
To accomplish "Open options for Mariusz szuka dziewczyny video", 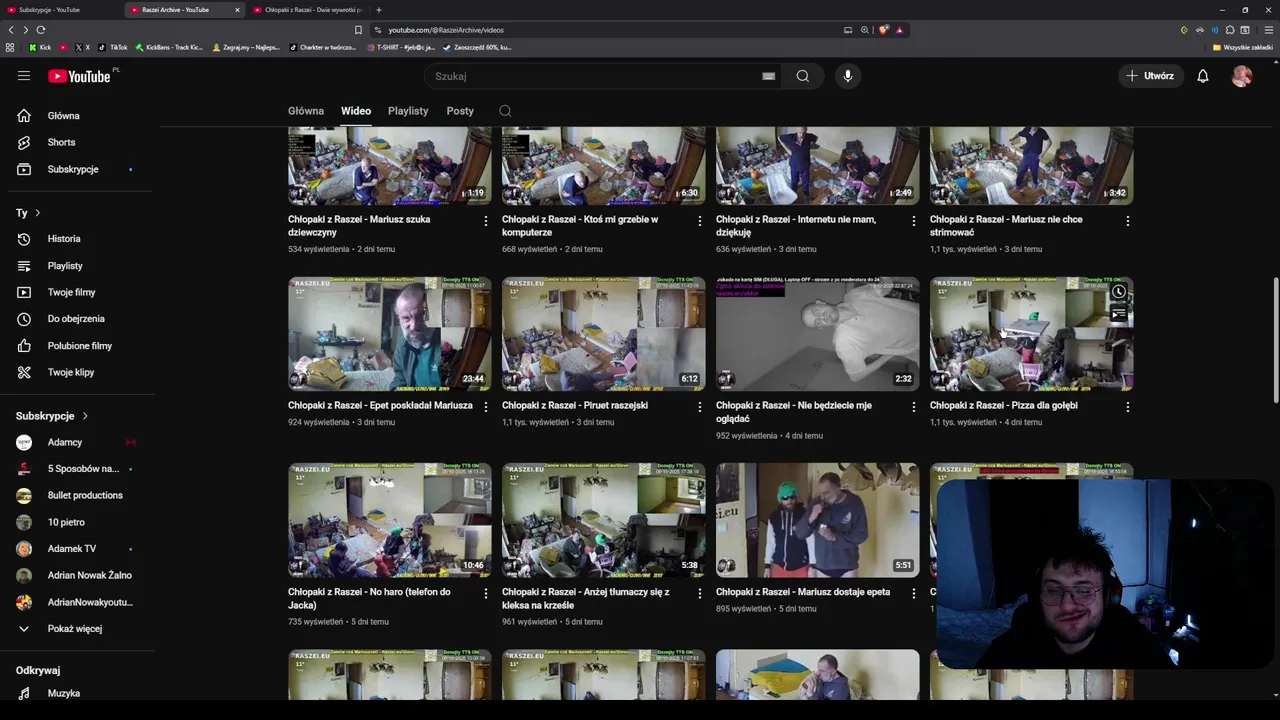I will click(486, 221).
